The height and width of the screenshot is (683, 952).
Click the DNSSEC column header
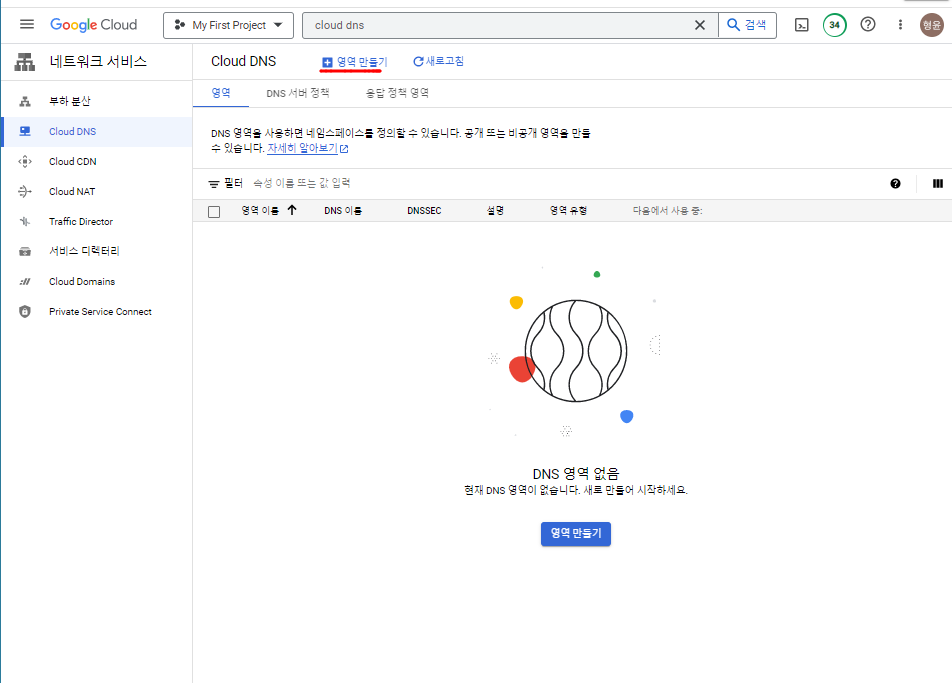(424, 211)
